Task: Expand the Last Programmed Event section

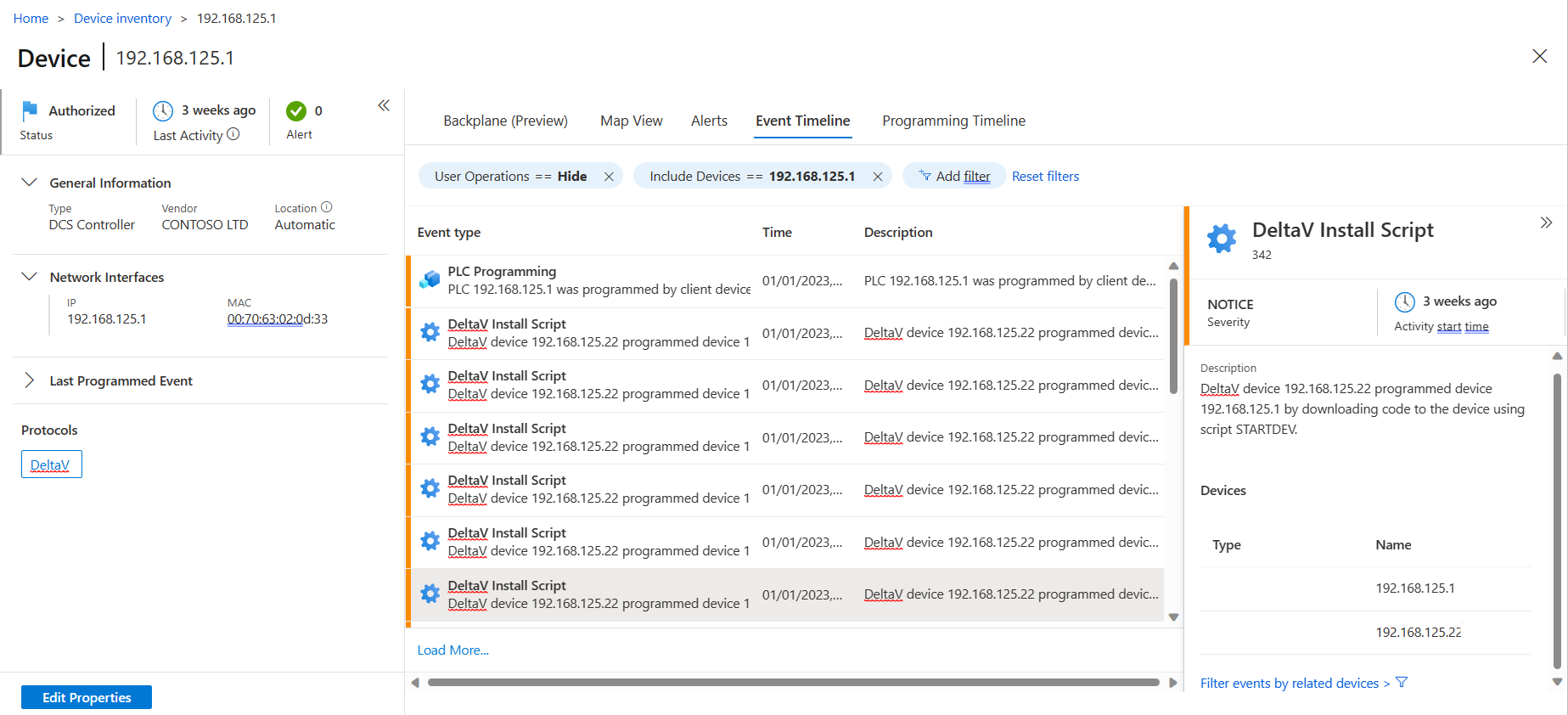Action: (30, 380)
